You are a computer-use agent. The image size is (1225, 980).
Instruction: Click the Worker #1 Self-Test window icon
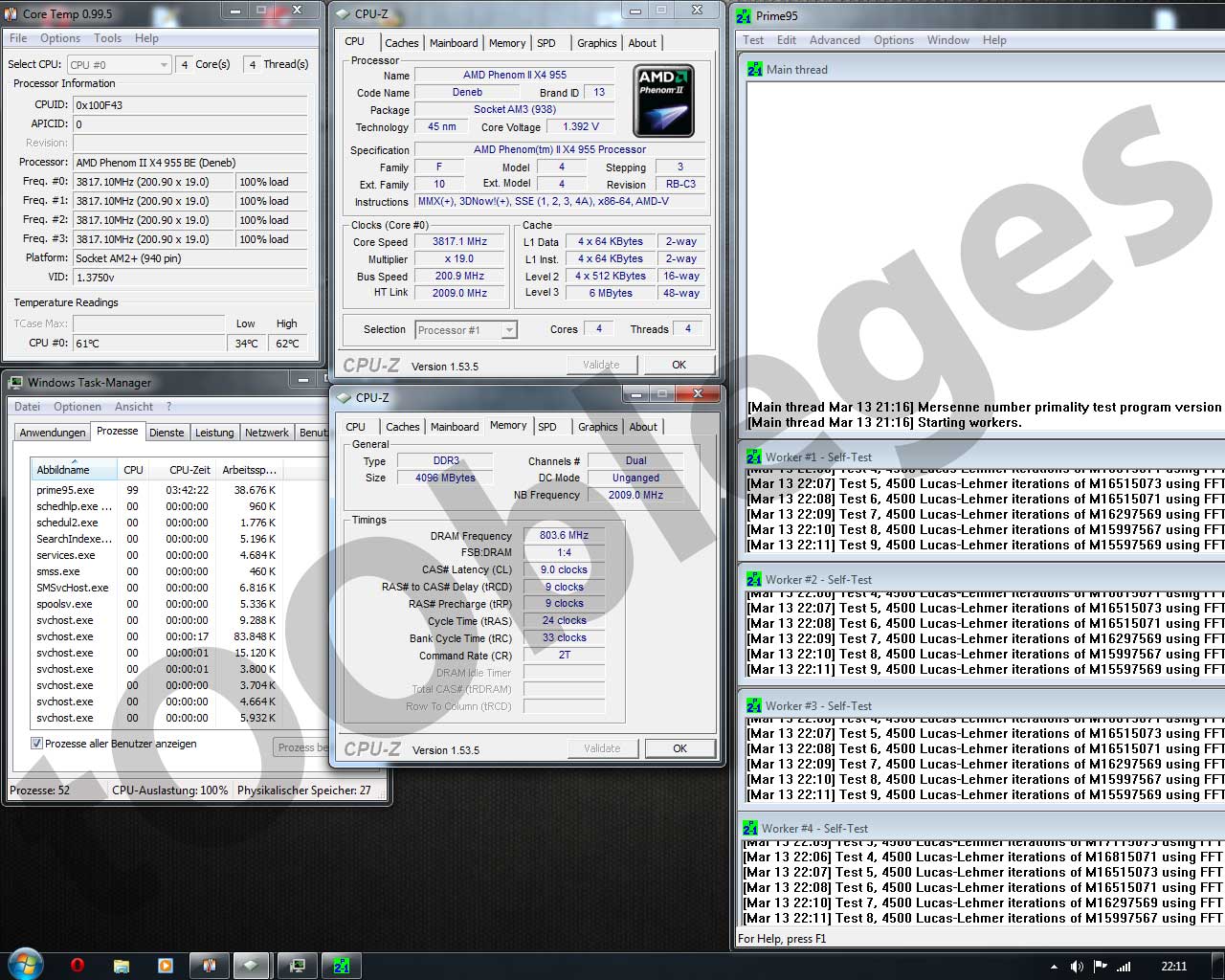point(754,457)
